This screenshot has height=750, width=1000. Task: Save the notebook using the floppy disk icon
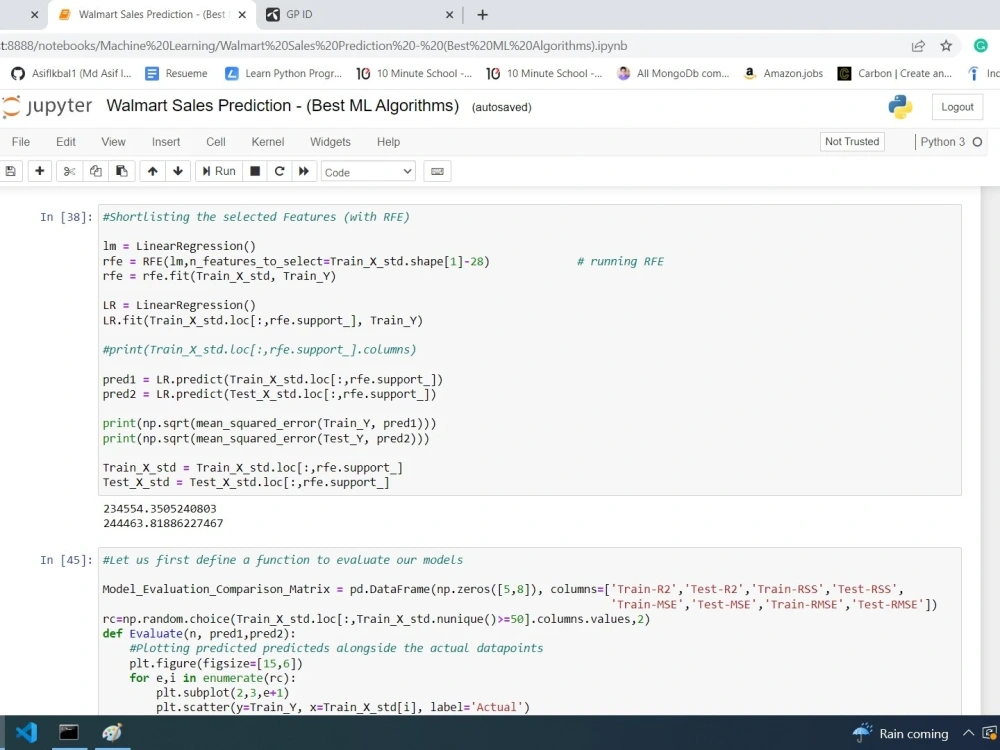(11, 171)
